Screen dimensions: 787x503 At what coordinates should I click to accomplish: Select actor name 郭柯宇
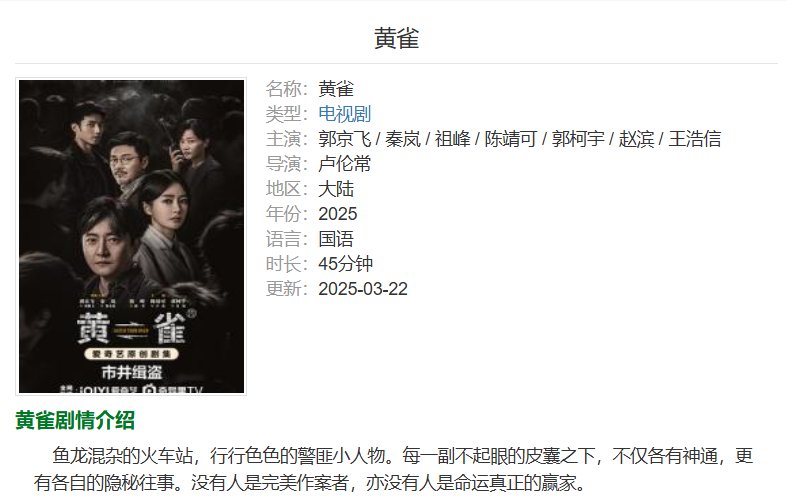578,139
